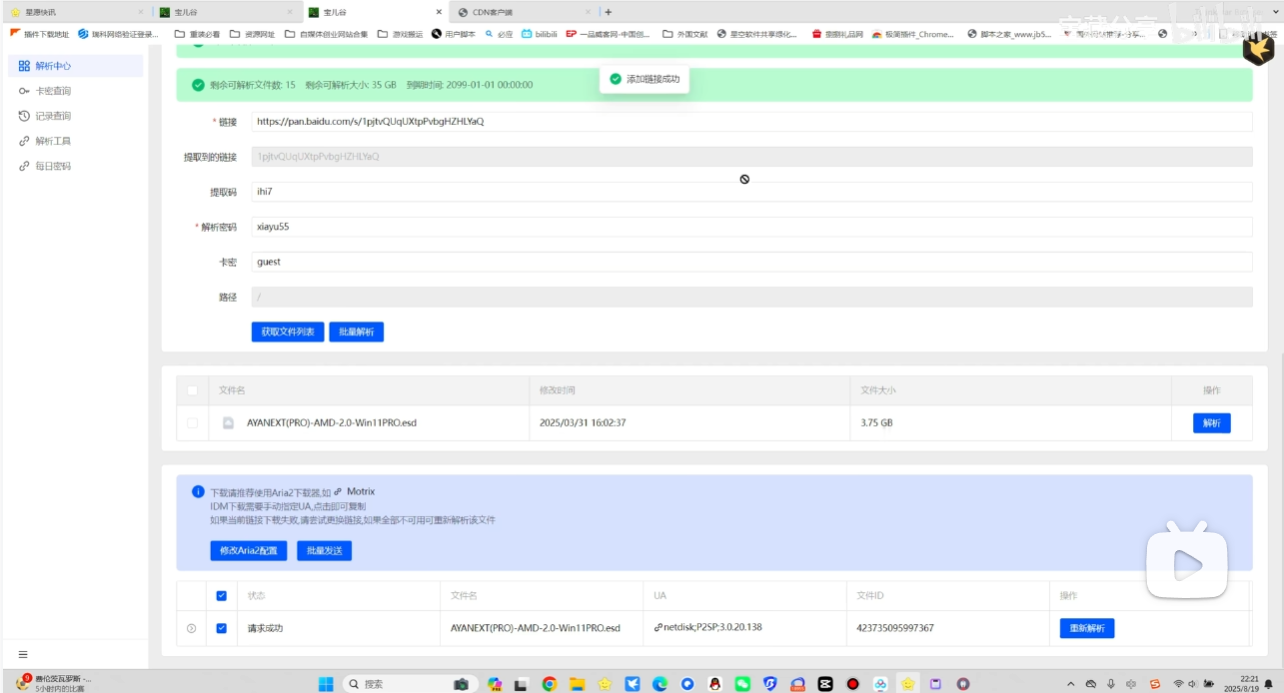Image resolution: width=1284 pixels, height=693 pixels.
Task: Collapse the sidebar with the bottom hamburger icon
Action: [22, 654]
